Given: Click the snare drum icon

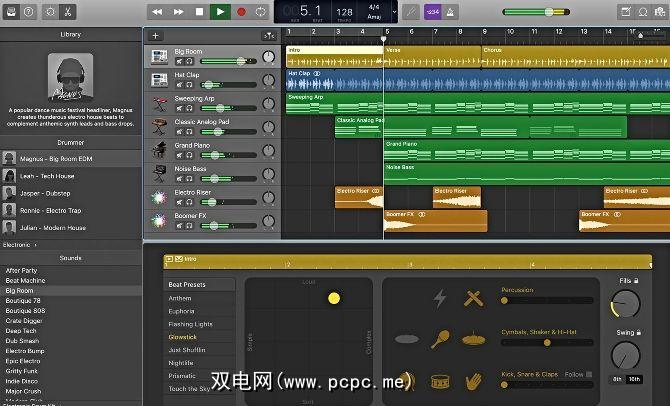Looking at the screenshot, I should (x=439, y=381).
